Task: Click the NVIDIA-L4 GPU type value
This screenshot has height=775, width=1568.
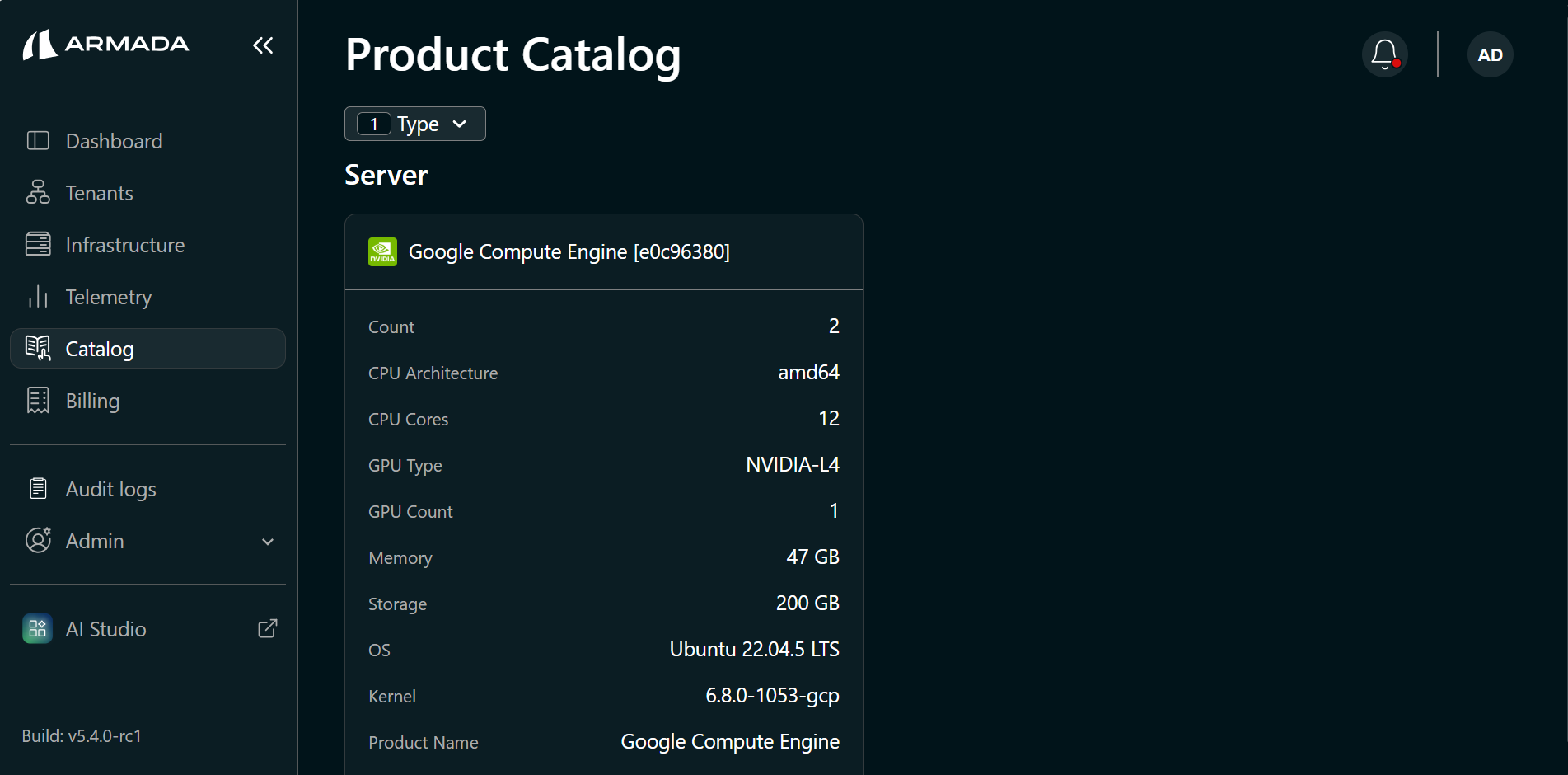Action: pyautogui.click(x=793, y=464)
